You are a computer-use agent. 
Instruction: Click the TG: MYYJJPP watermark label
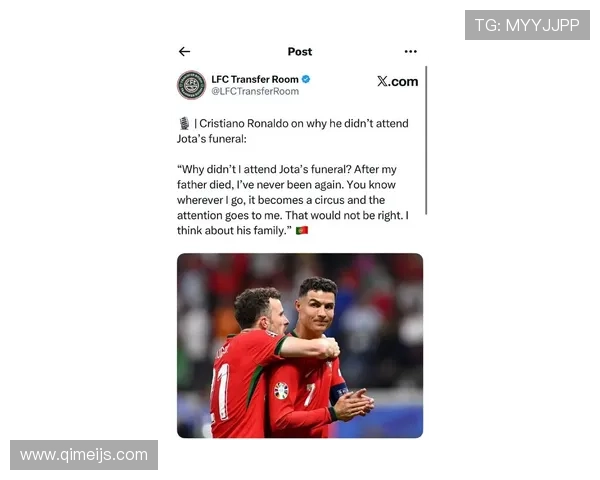click(527, 25)
